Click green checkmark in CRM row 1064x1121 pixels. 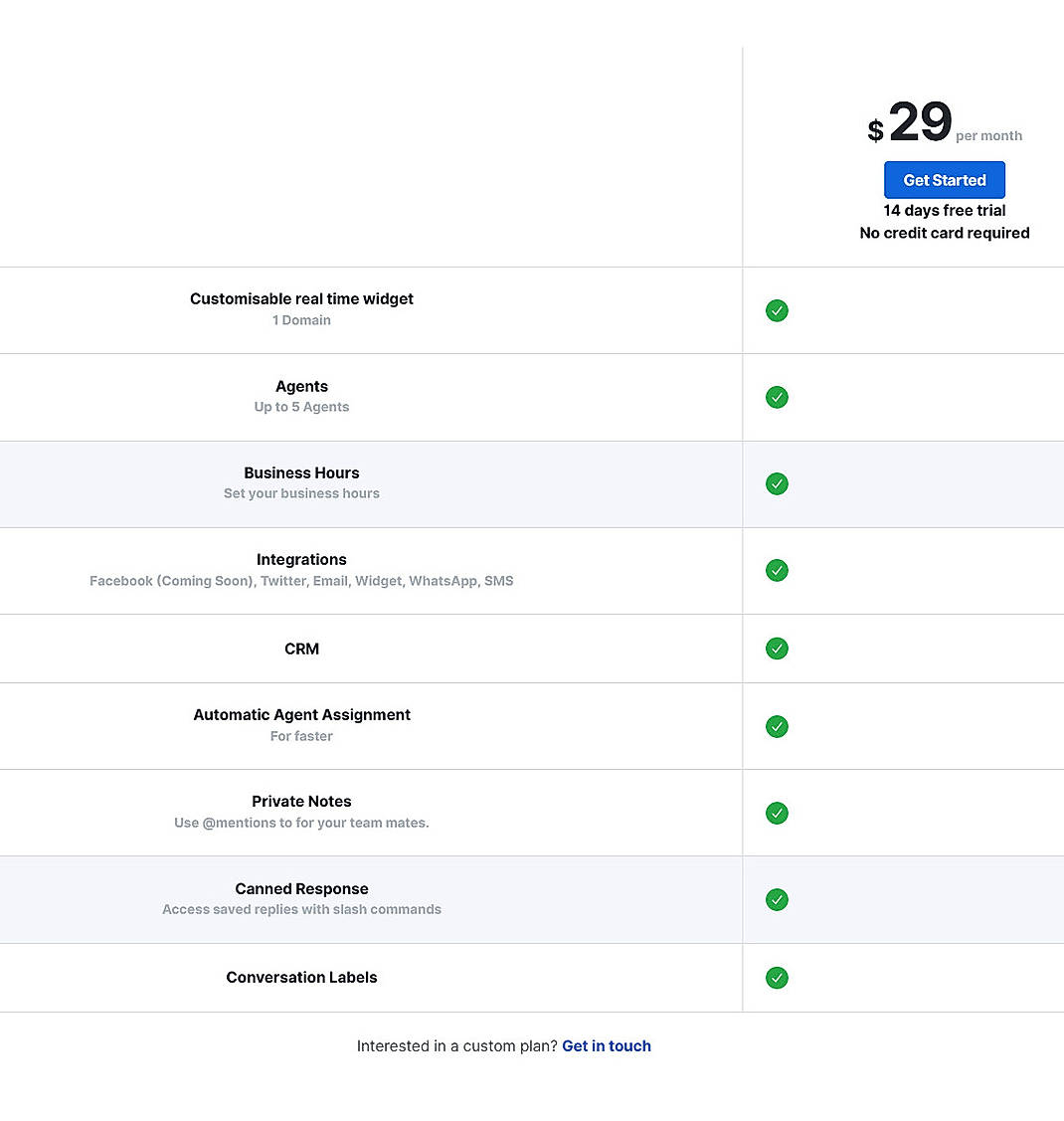[x=777, y=649]
